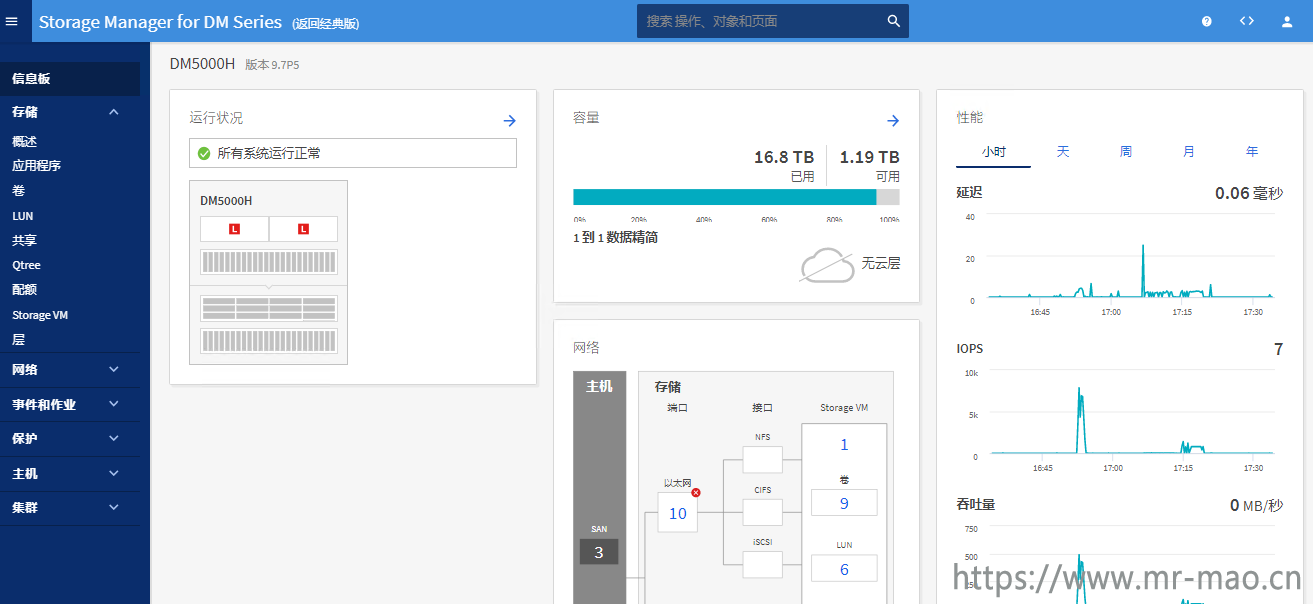
Task: Click the 1 到 1 数据精简 text
Action: coord(615,238)
